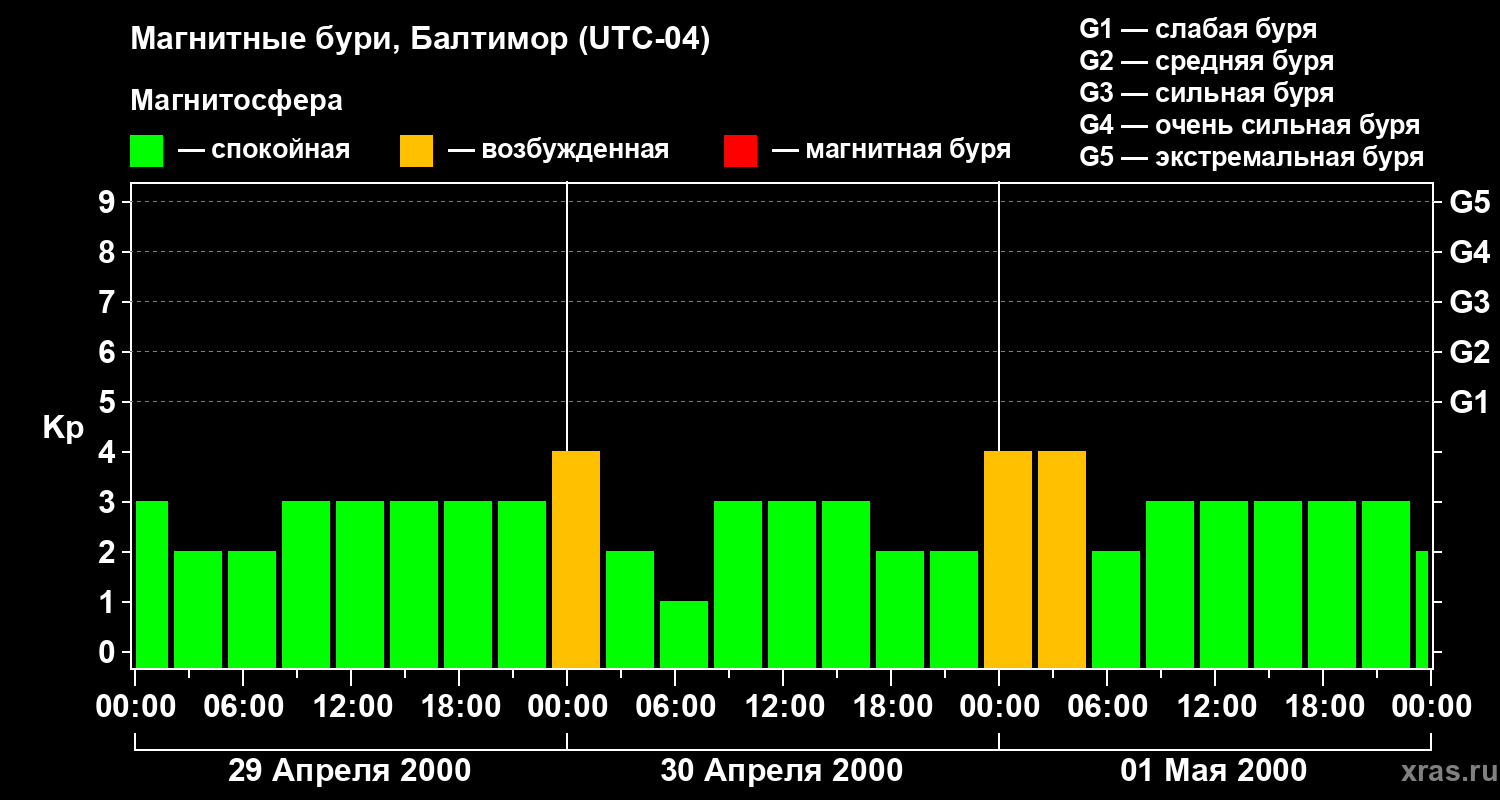The width and height of the screenshot is (1500, 800).
Task: Select the 'G5 — экстремальная буря' legend line
Action: coord(1251,157)
